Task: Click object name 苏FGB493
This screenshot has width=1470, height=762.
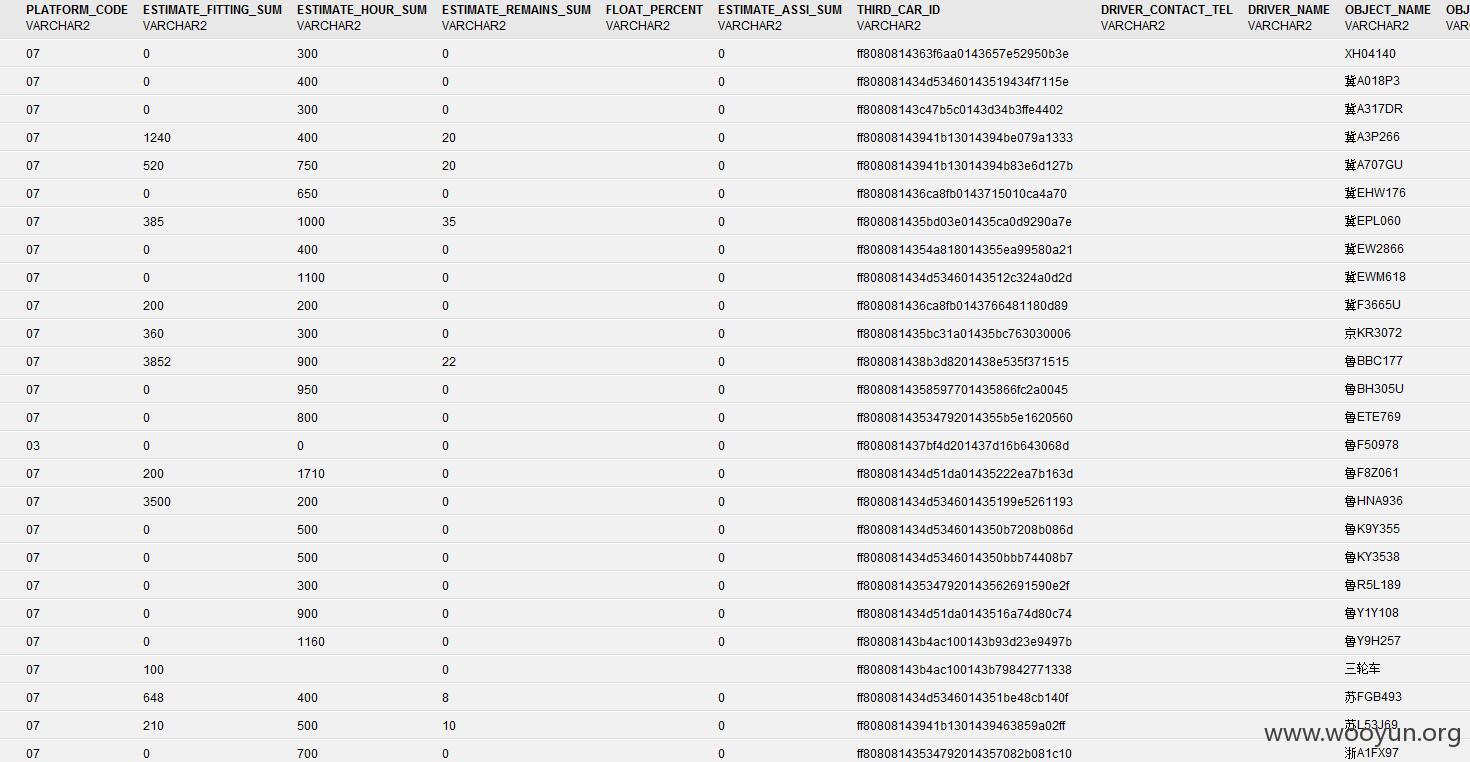Action: (1373, 698)
